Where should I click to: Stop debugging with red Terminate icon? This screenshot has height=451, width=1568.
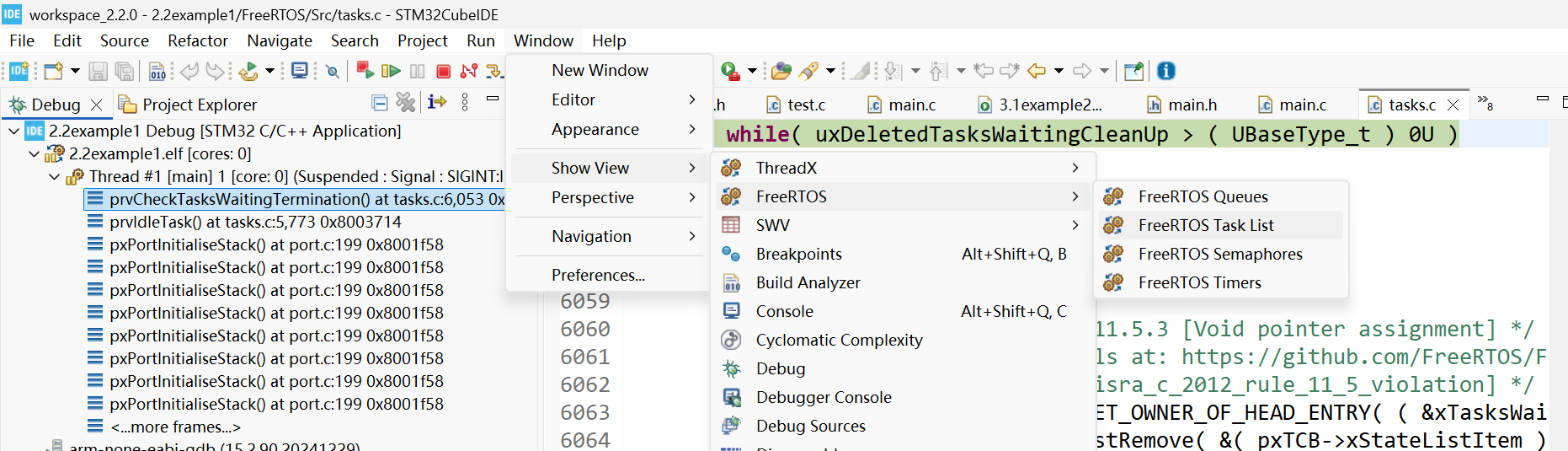(443, 72)
